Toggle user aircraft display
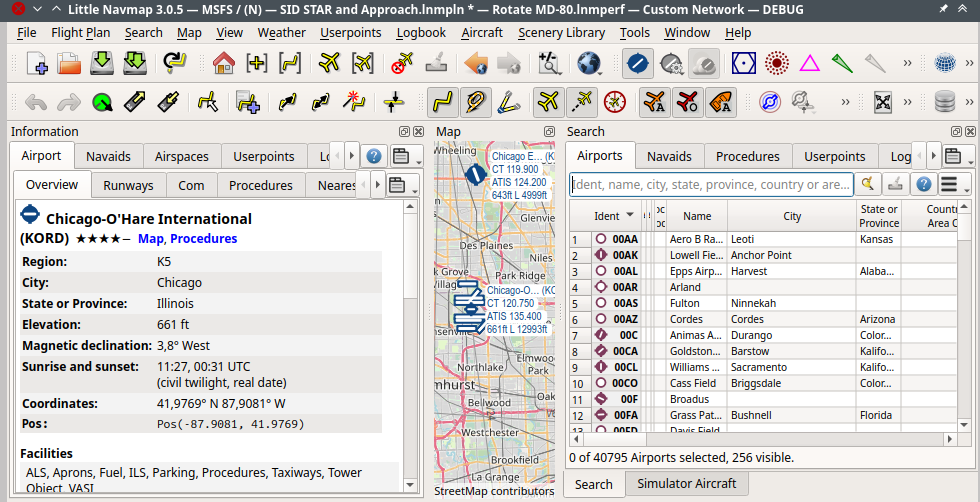The image size is (980, 502). click(x=548, y=102)
